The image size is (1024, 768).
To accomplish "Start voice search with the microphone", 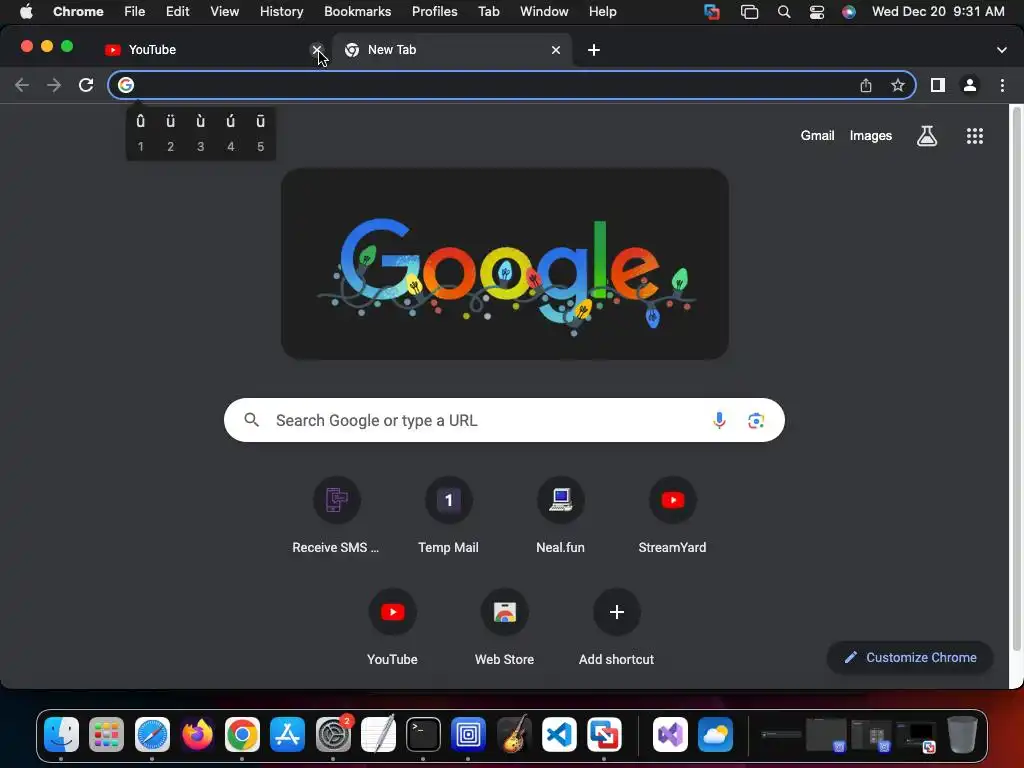I will pyautogui.click(x=719, y=421).
